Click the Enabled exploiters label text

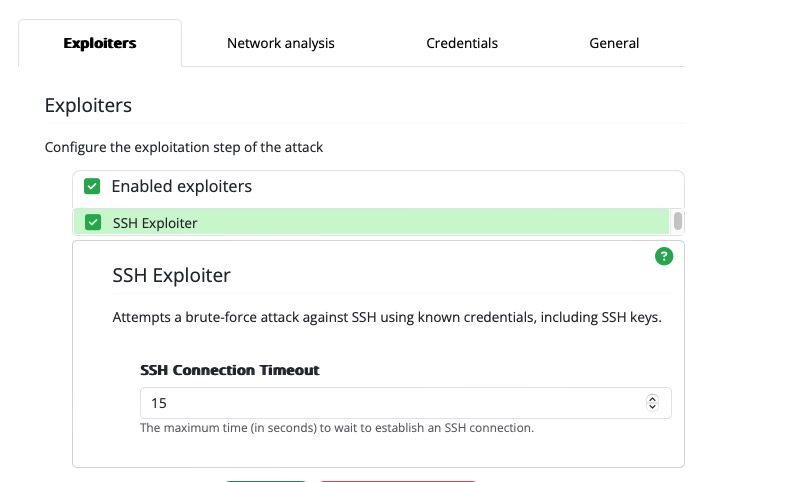tap(181, 186)
